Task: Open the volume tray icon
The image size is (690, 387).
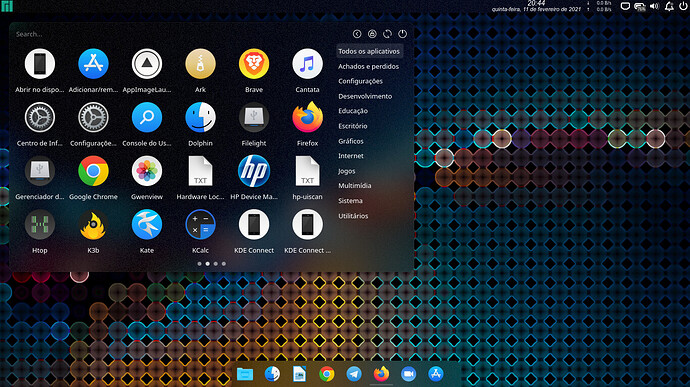Action: pyautogui.click(x=654, y=6)
